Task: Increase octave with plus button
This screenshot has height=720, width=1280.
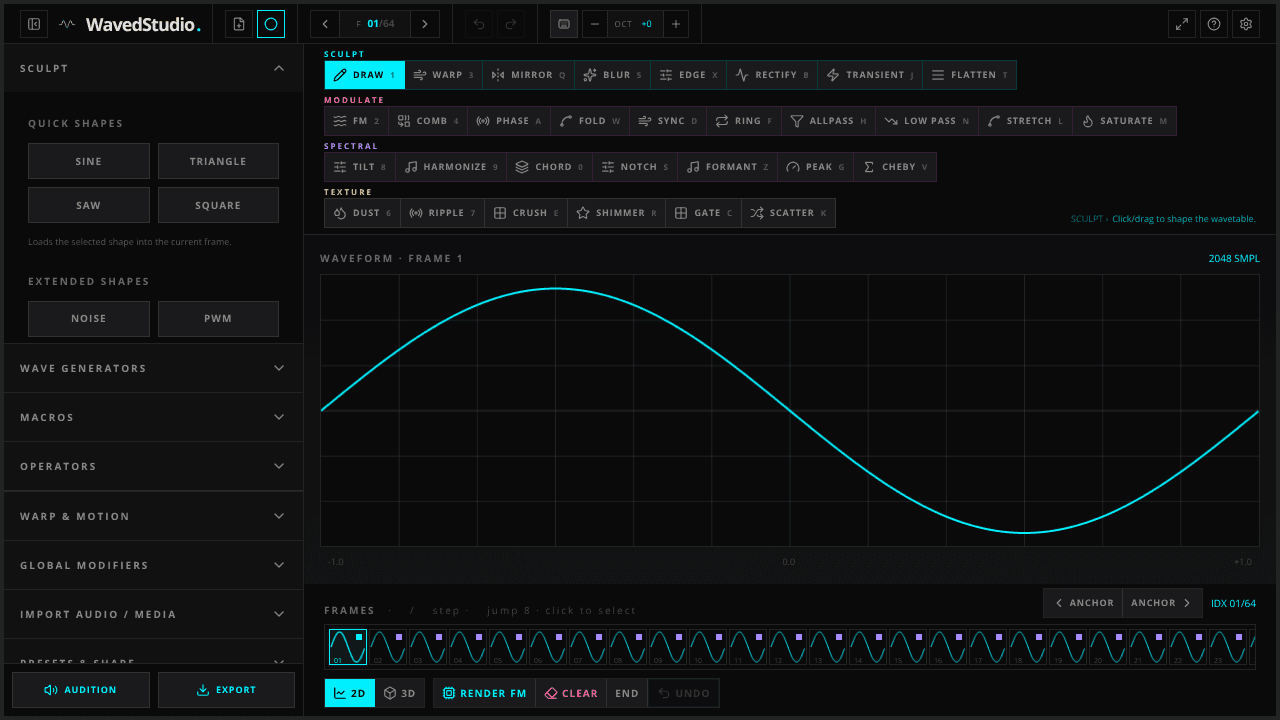Action: [x=675, y=24]
